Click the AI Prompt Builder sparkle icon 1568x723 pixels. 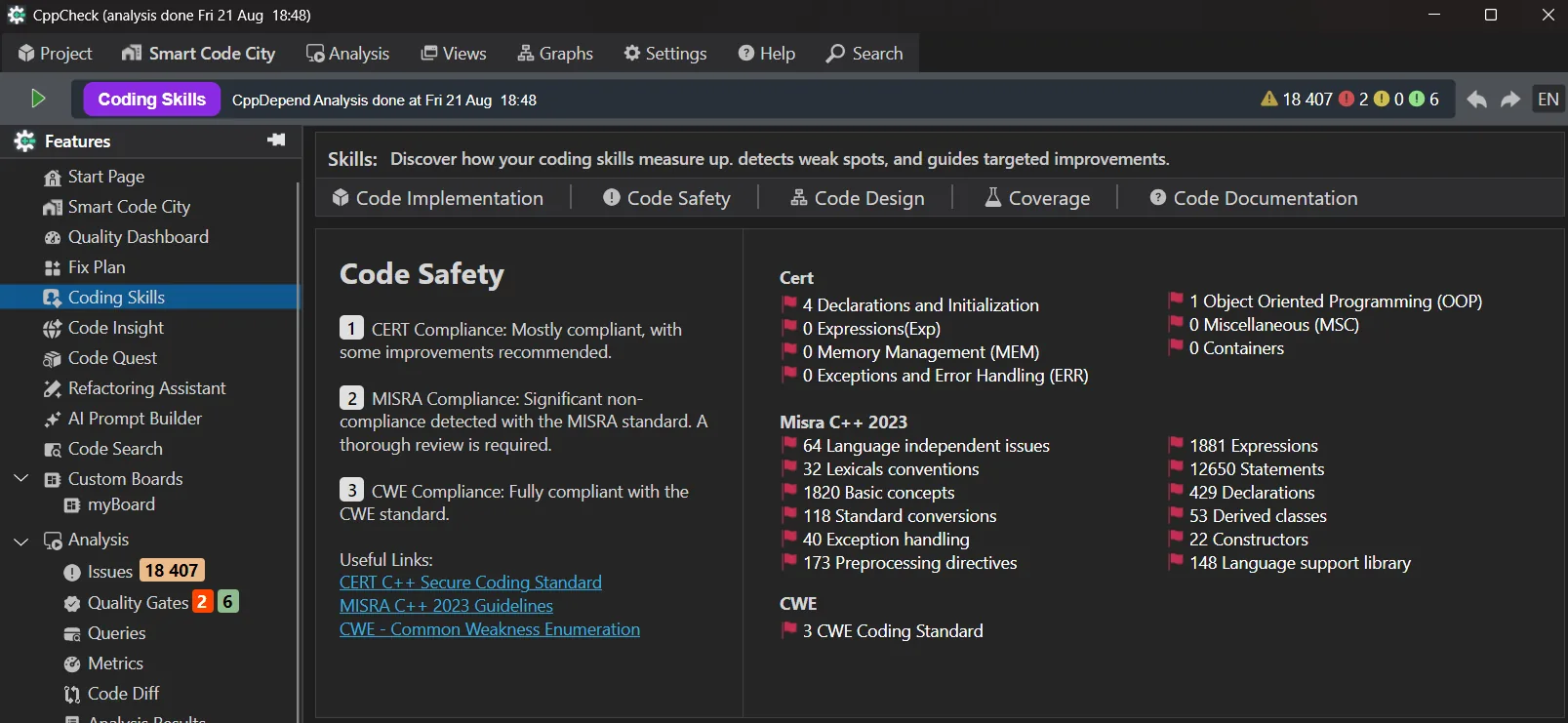pyautogui.click(x=53, y=420)
